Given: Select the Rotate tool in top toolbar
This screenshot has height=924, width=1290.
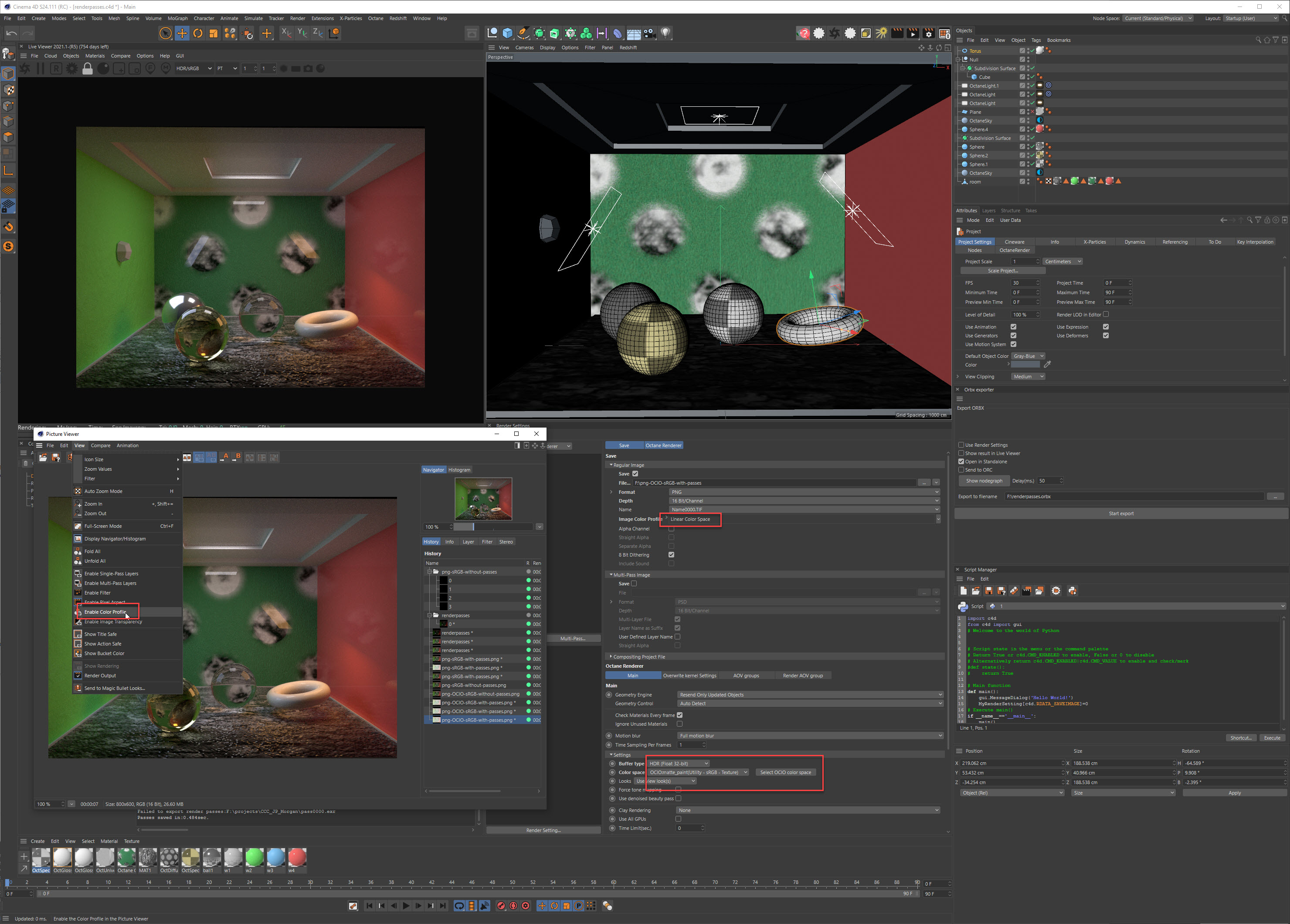Looking at the screenshot, I should [197, 33].
